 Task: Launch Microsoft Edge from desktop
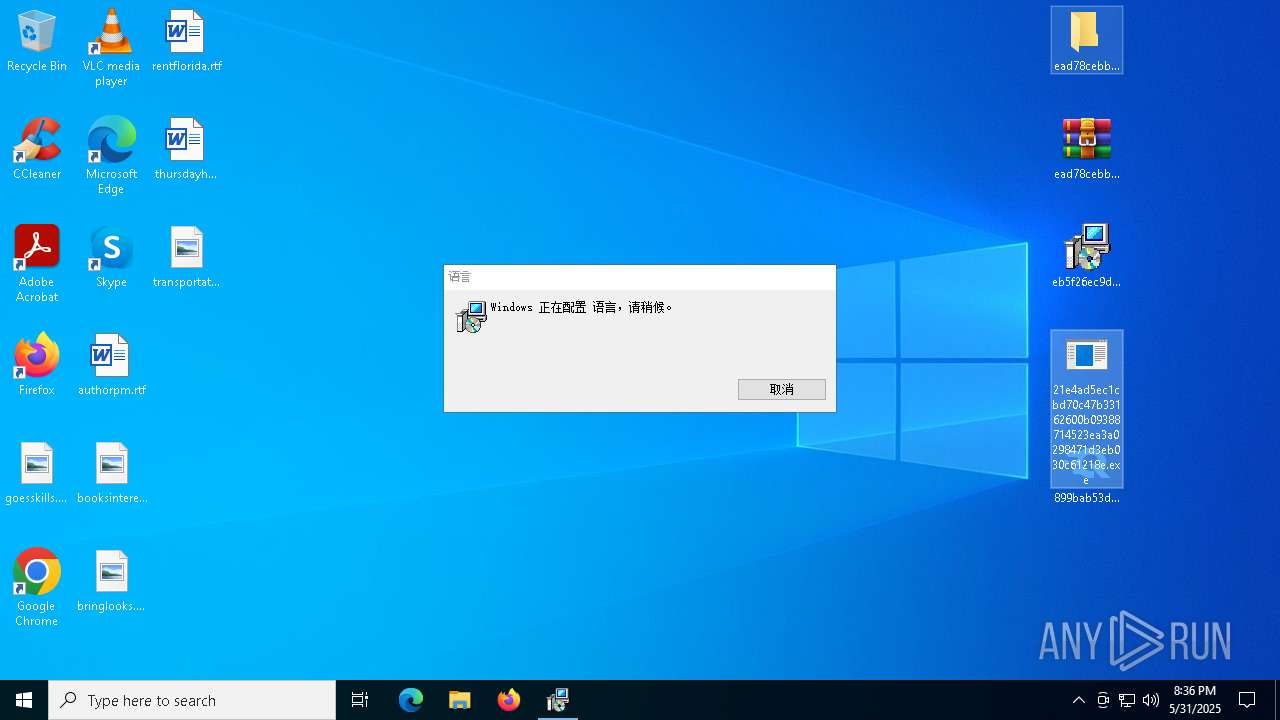coord(111,156)
